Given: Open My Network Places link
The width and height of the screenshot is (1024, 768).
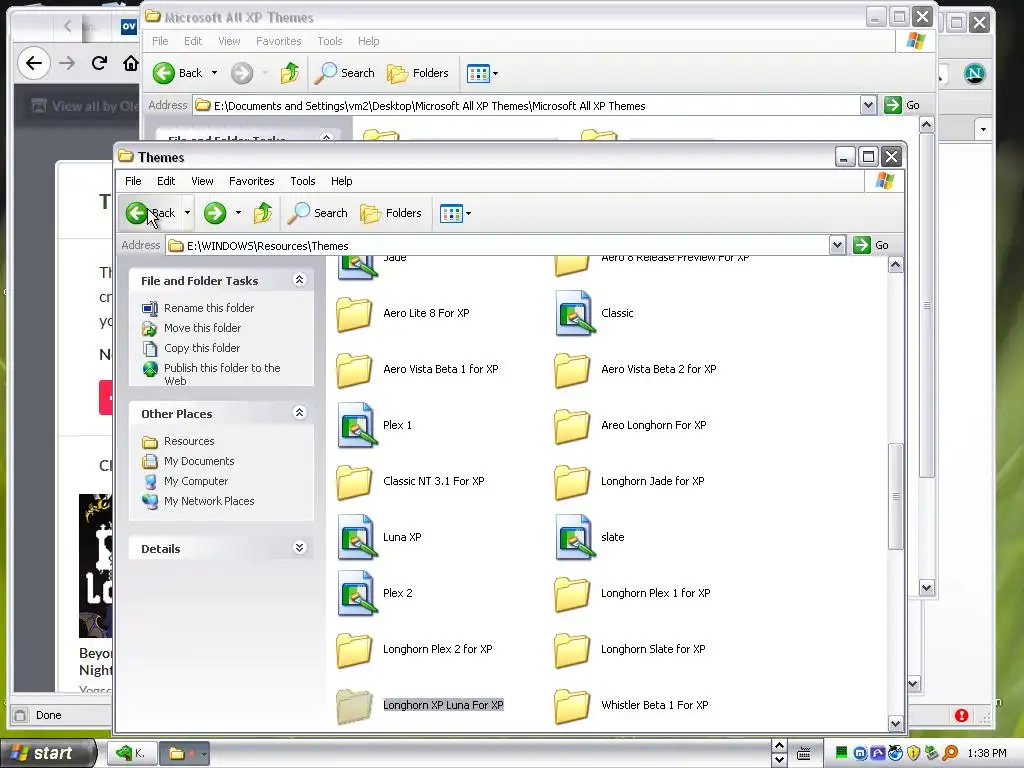Looking at the screenshot, I should click(199, 501).
